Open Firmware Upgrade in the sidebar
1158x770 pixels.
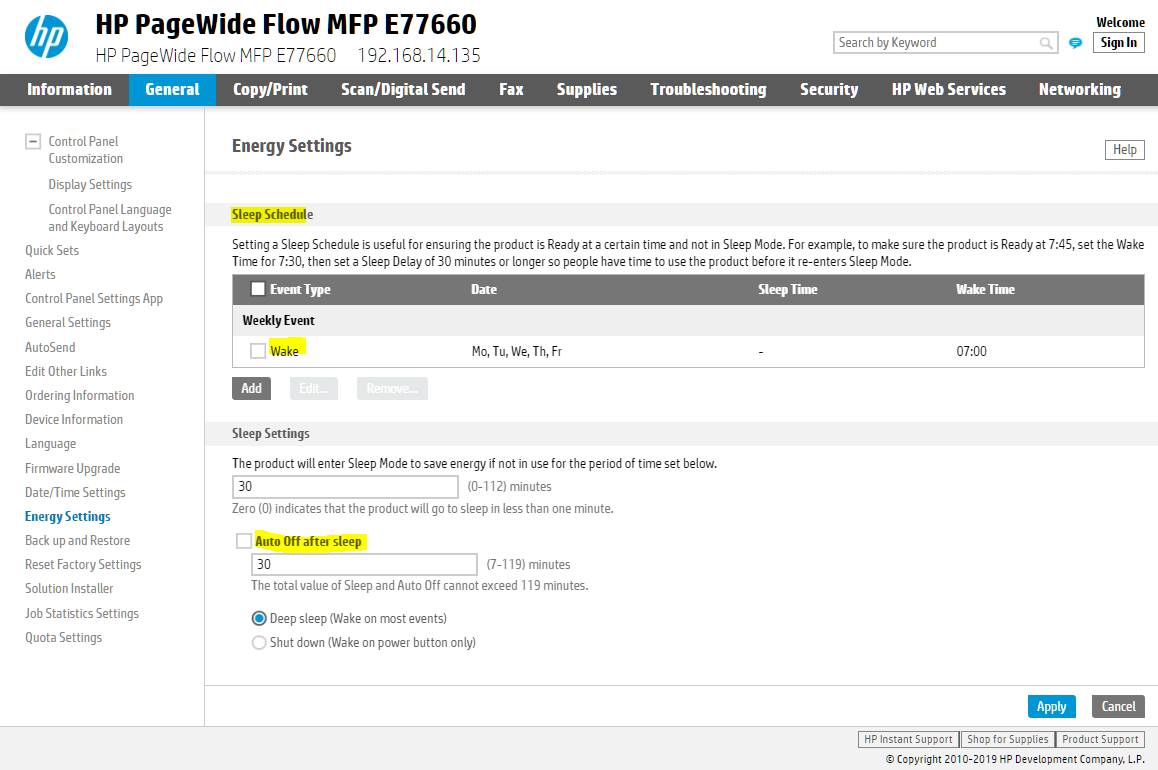coord(72,467)
